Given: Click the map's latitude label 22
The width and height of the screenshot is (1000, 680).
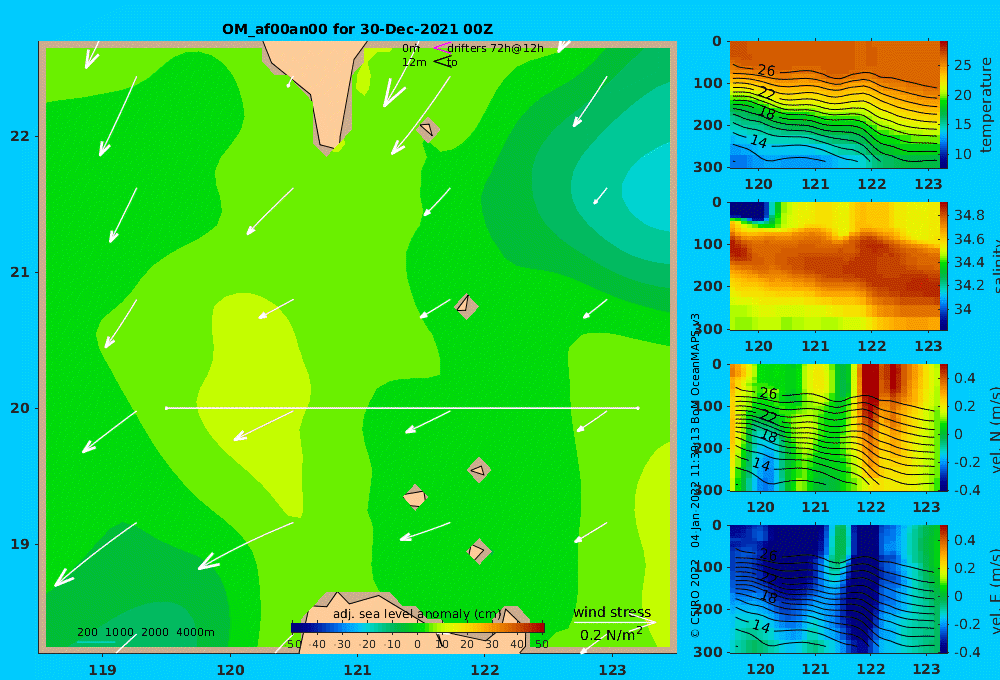Looking at the screenshot, I should tap(20, 136).
